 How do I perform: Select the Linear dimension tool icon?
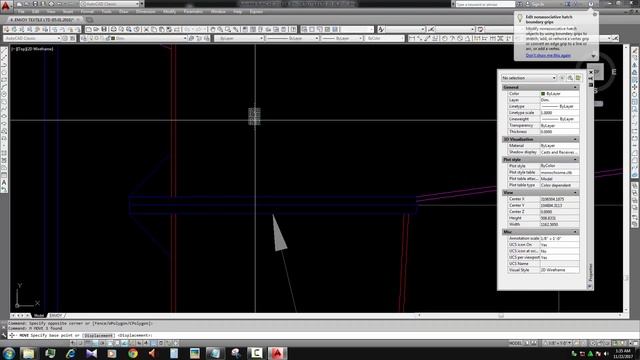click(x=412, y=38)
